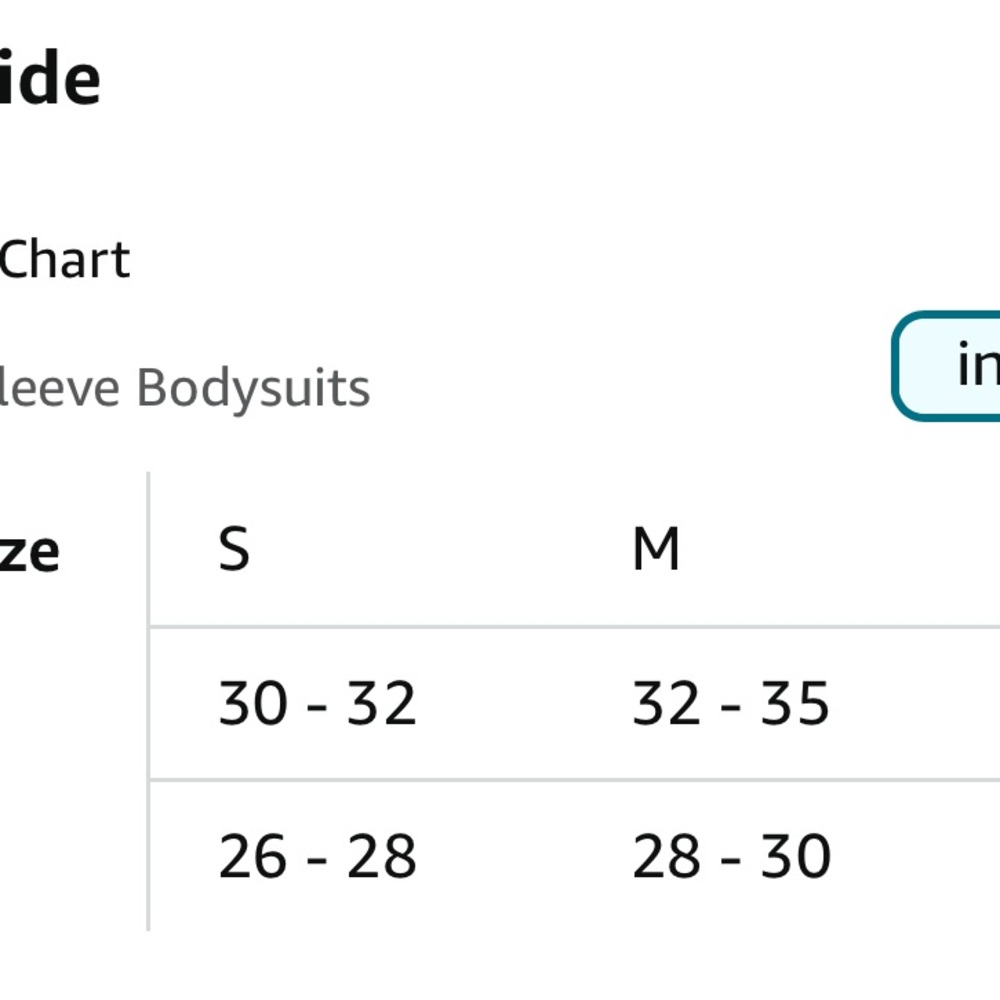Click the M size column header

656,548
